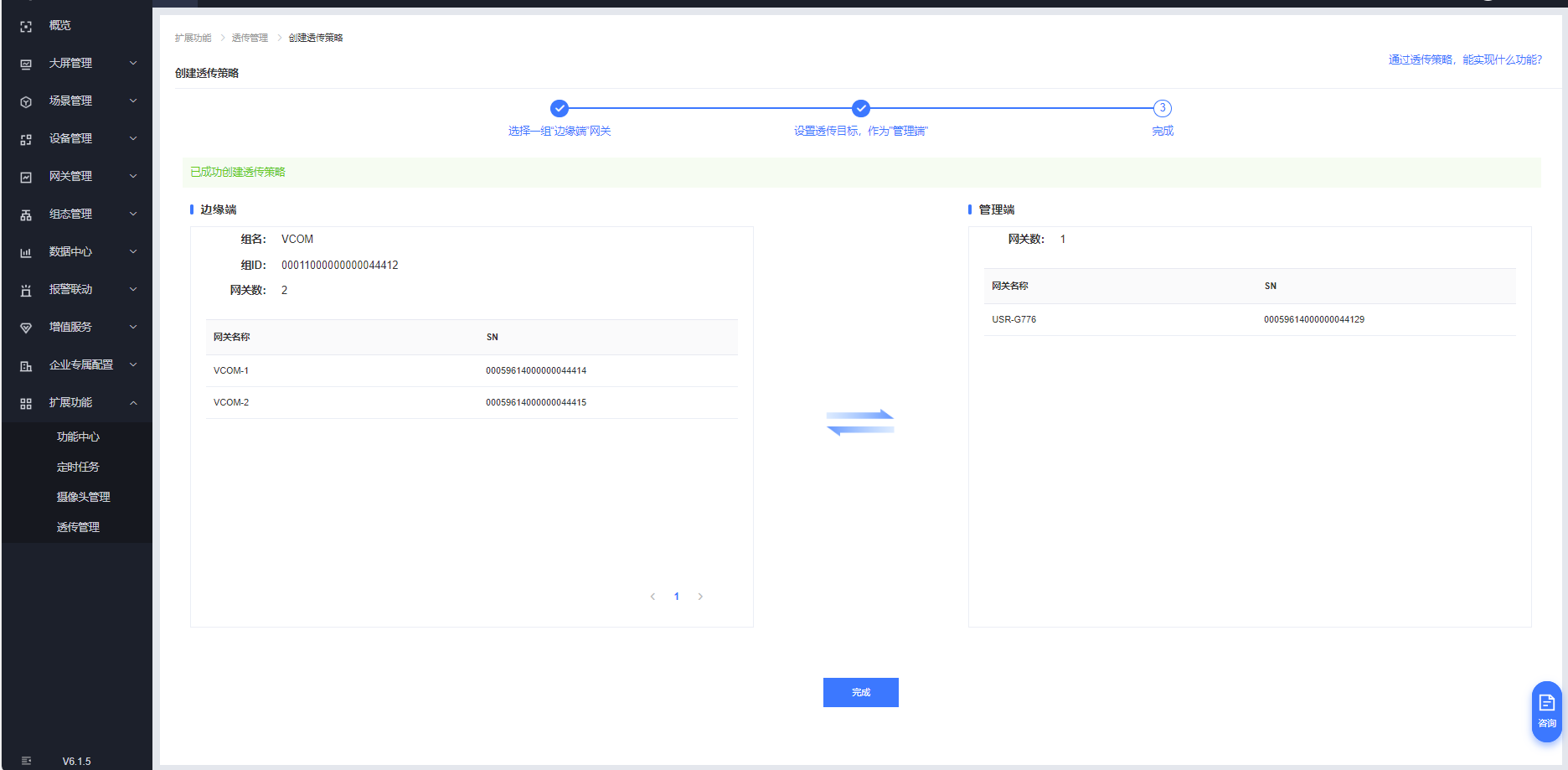Click the 网关管理 gateway icon
This screenshot has height=770, width=1568.
coord(26,178)
